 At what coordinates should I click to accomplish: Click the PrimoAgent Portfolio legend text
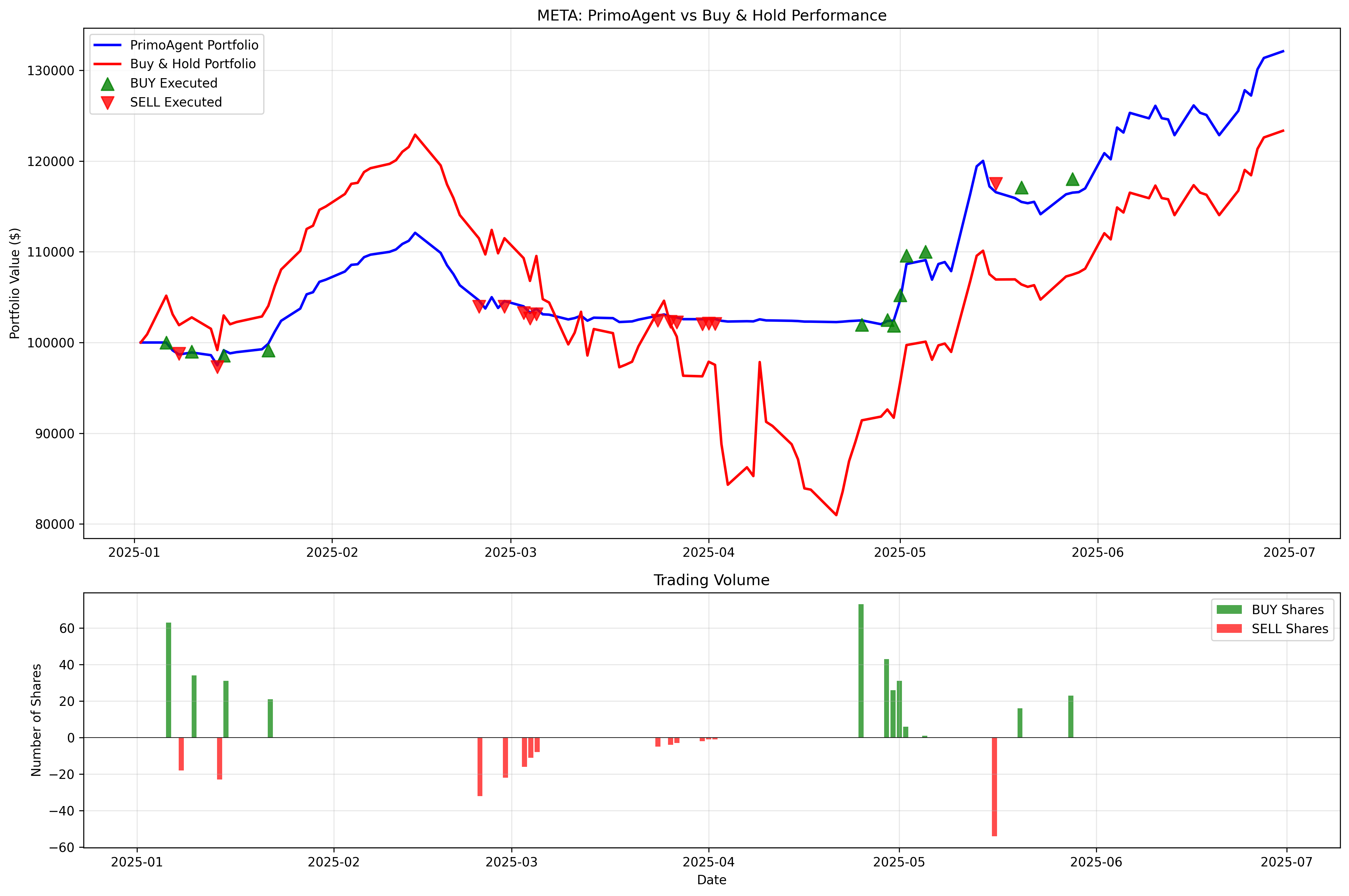point(194,45)
